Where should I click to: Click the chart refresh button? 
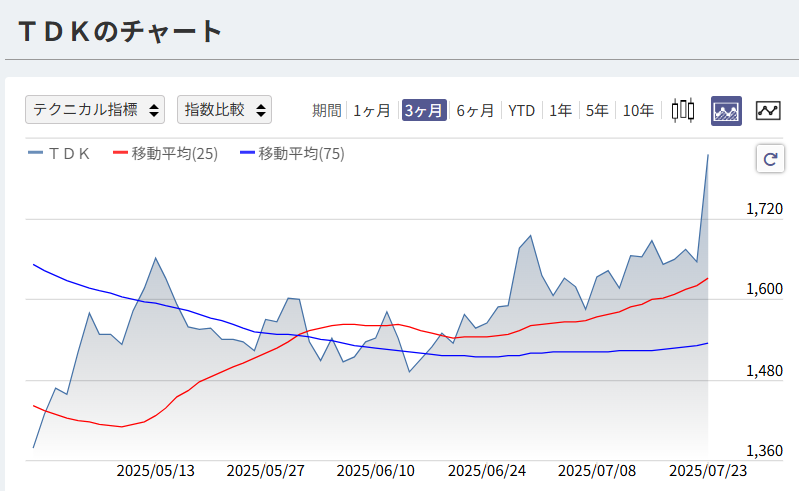point(770,159)
